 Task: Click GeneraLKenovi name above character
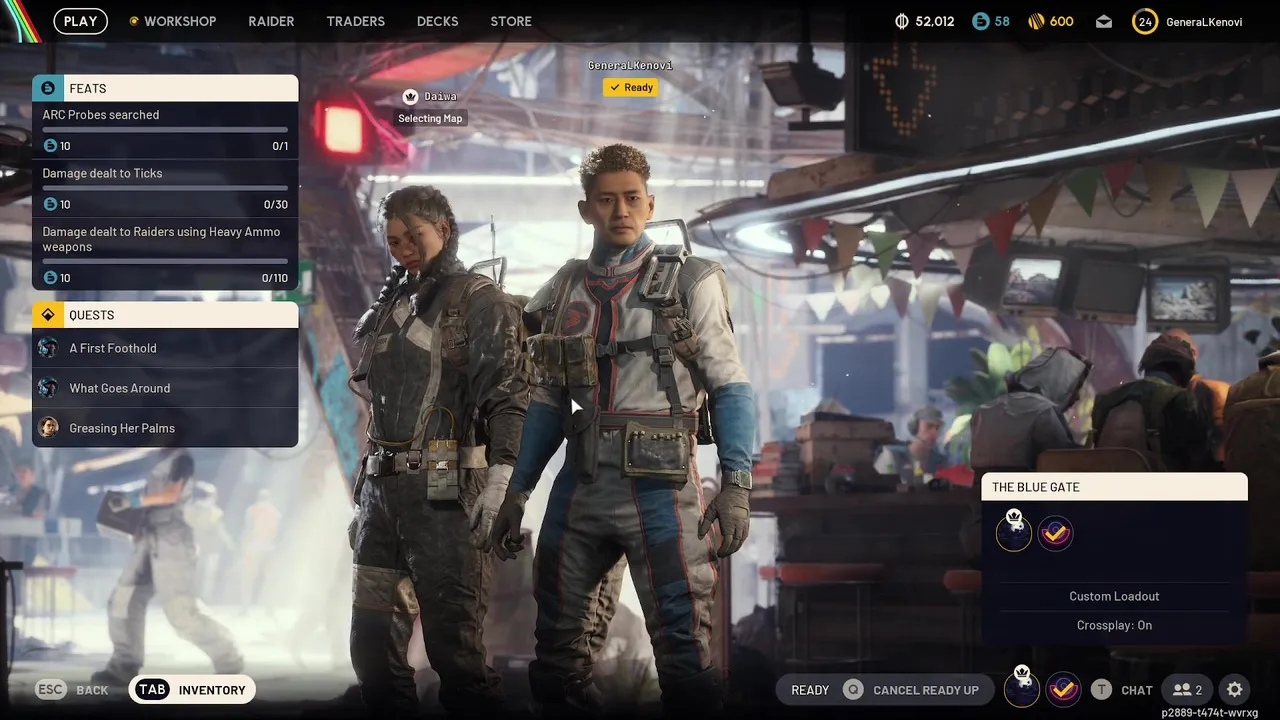pyautogui.click(x=630, y=65)
